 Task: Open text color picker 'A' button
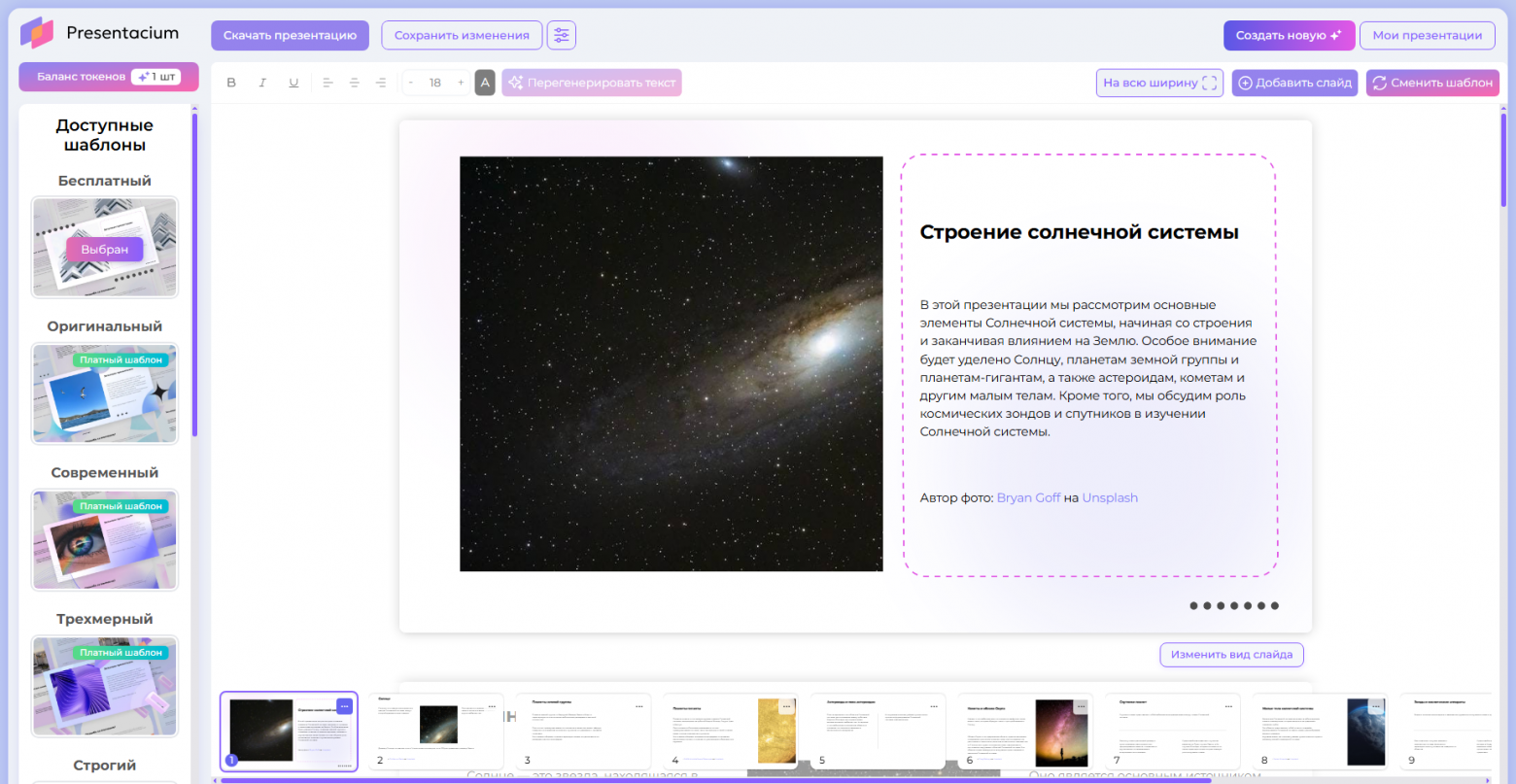pos(485,83)
